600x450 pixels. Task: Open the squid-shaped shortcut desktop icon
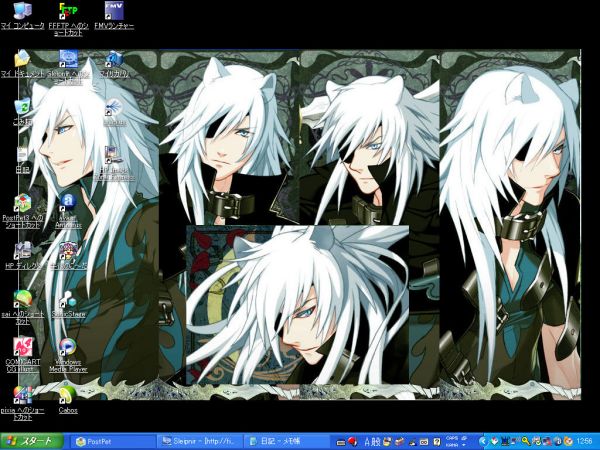coord(114,107)
